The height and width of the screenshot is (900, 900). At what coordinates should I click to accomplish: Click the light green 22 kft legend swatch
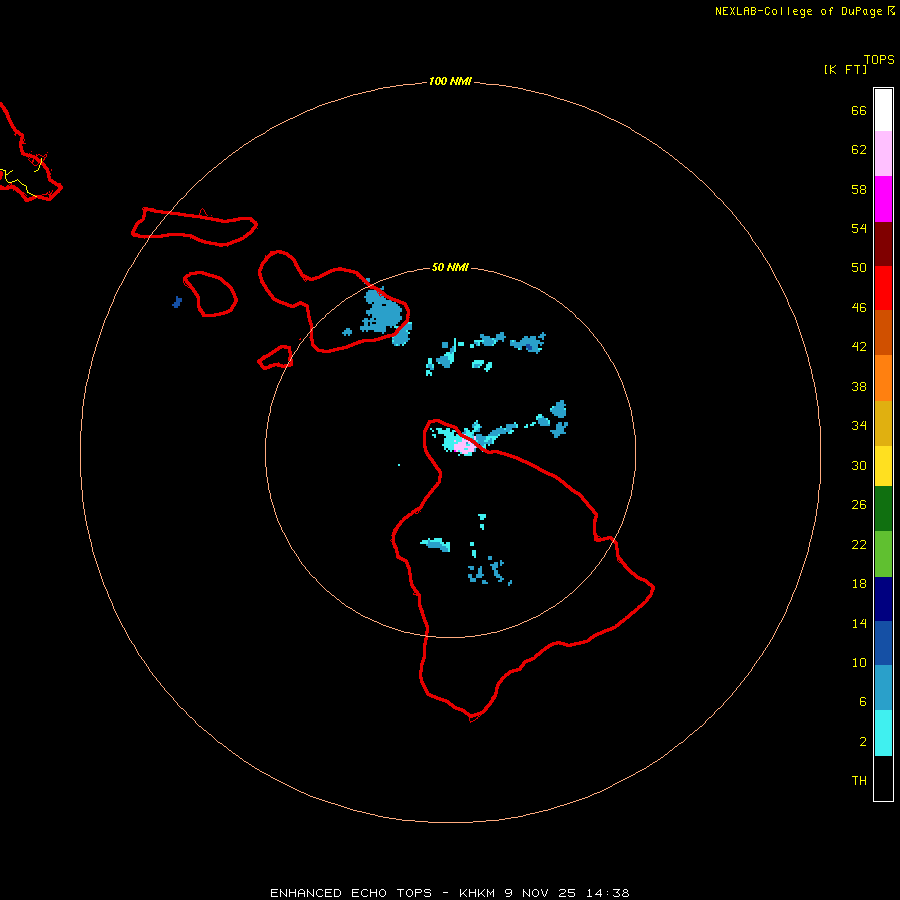(883, 554)
